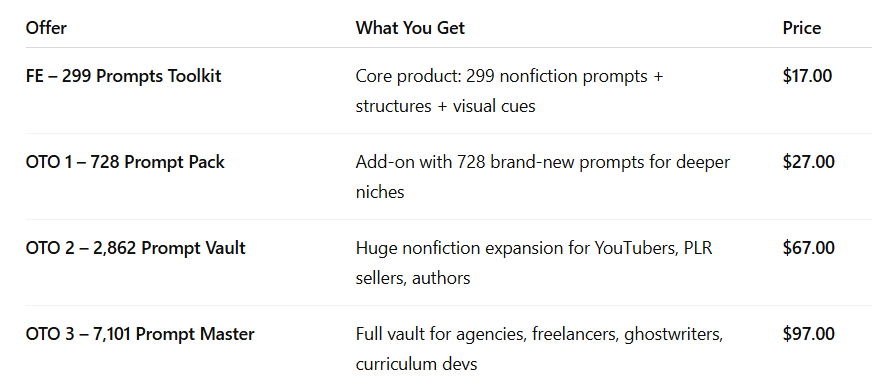This screenshot has width=872, height=384.
Task: Select FE – 299 Prompts Toolkit offer name
Action: (123, 76)
